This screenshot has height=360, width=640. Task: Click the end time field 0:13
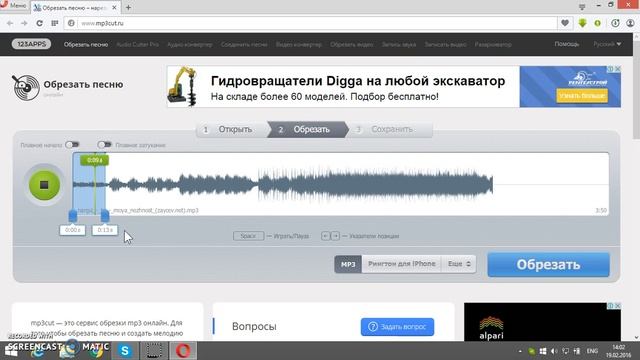click(105, 230)
